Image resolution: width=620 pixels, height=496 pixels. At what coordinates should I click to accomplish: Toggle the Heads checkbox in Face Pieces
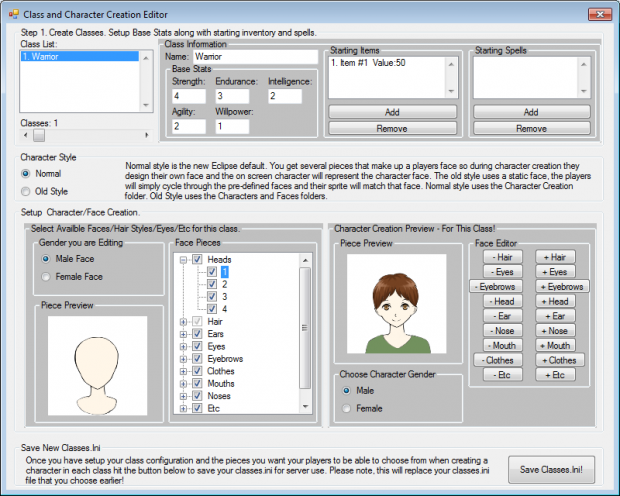pyautogui.click(x=198, y=258)
